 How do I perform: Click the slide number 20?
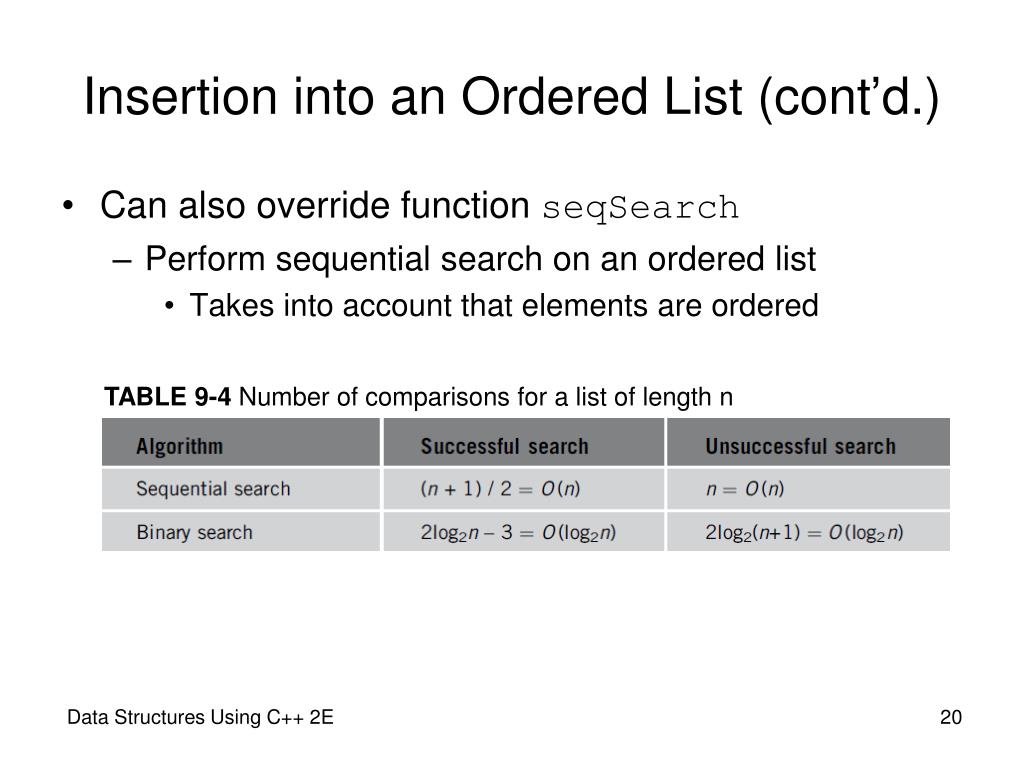(950, 717)
